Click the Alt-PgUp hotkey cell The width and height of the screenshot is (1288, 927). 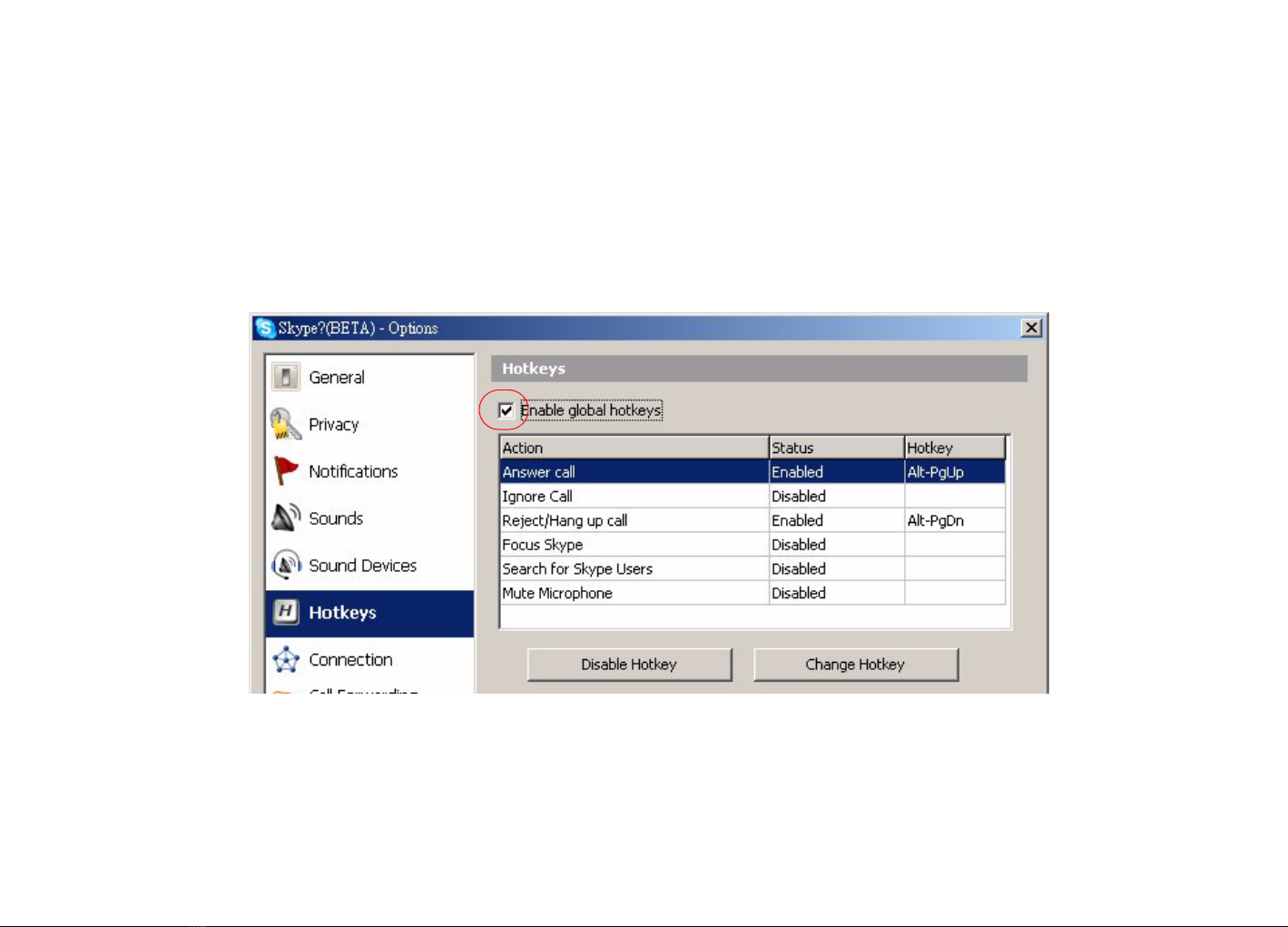[x=955, y=472]
